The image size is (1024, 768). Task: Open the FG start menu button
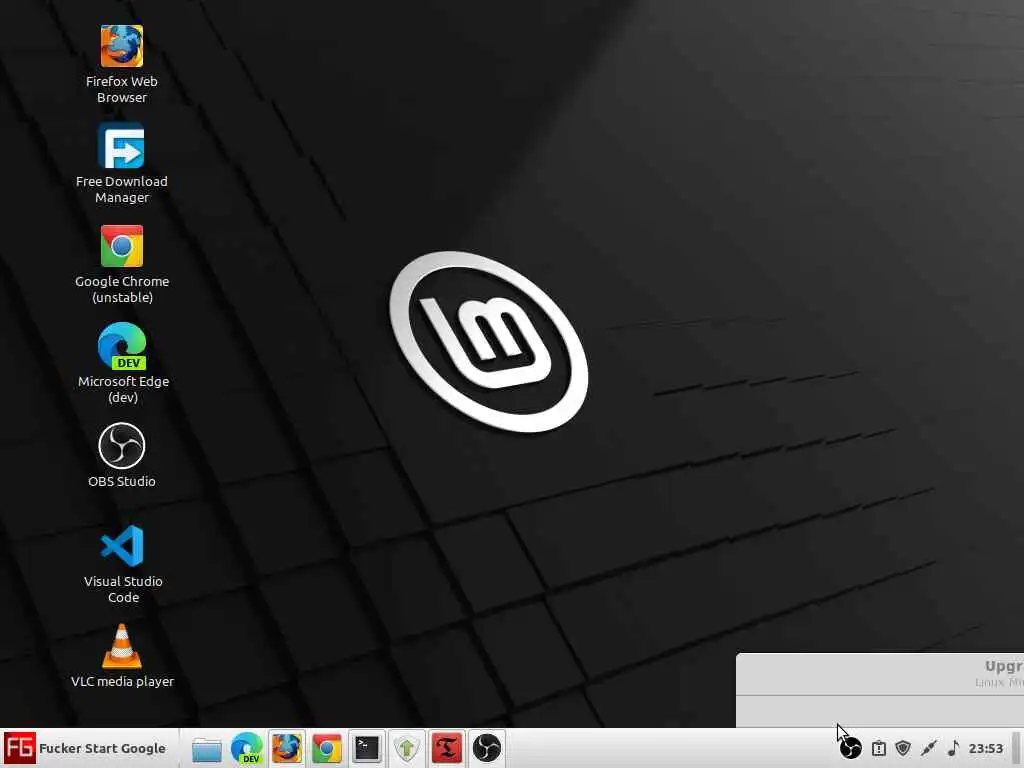click(x=85, y=748)
